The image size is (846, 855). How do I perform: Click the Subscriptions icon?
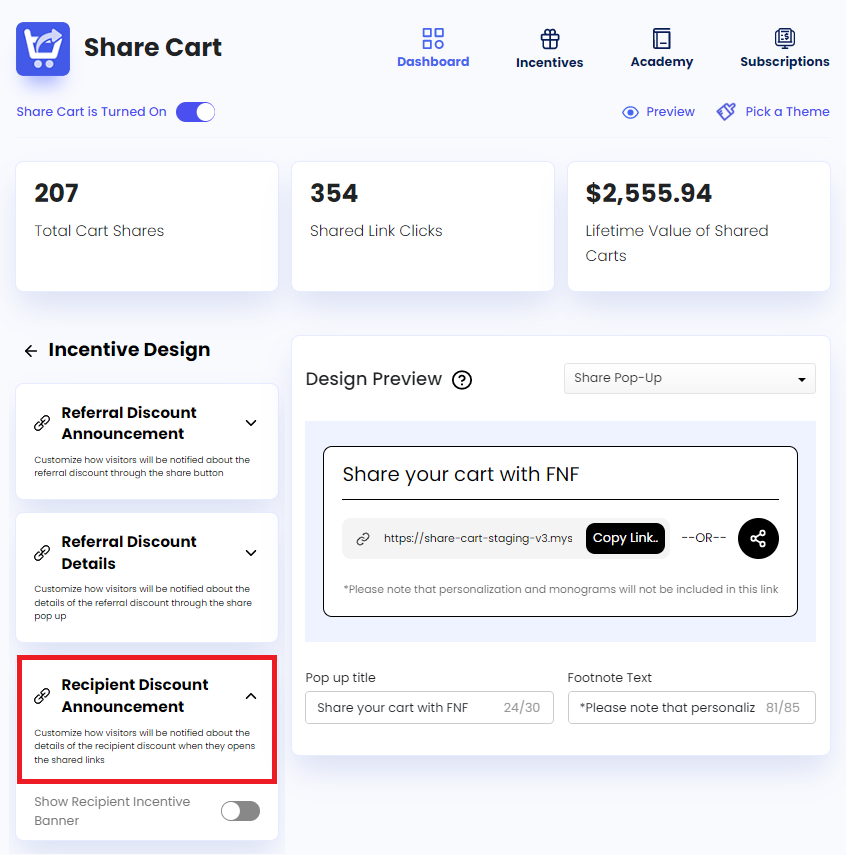click(x=784, y=38)
